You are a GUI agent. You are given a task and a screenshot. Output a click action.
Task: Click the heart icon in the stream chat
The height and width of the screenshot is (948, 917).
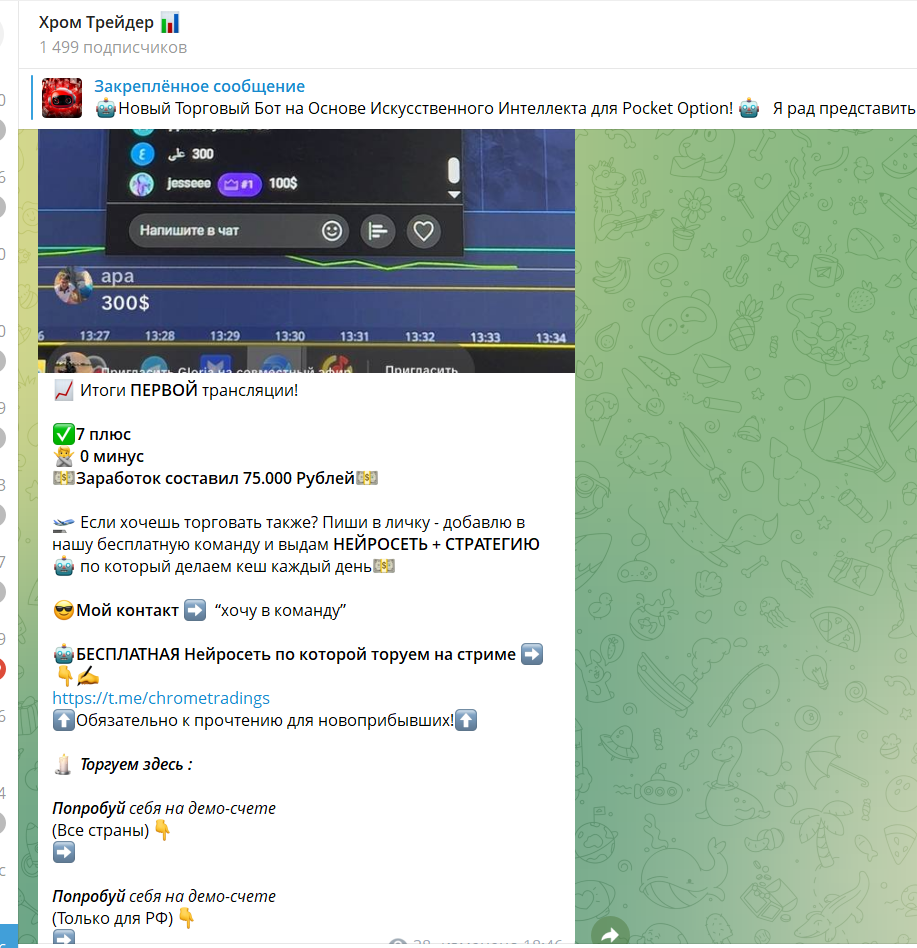(424, 231)
